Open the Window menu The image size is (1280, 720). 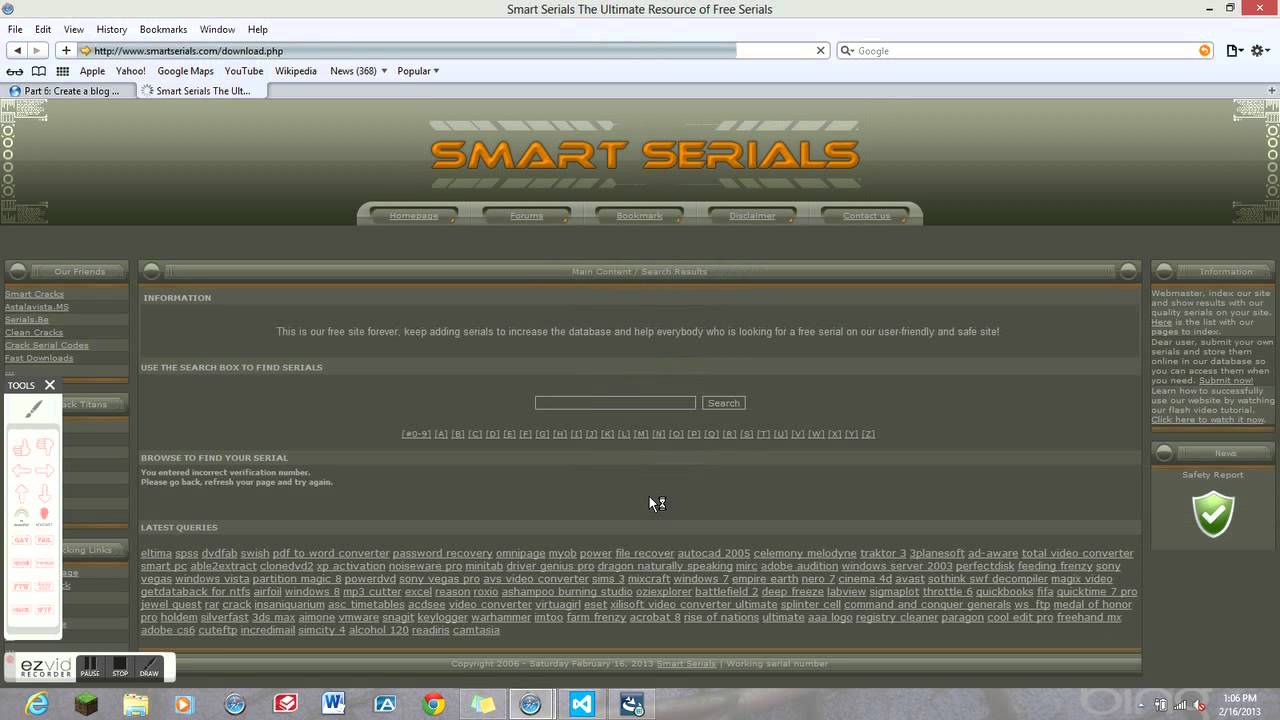217,29
